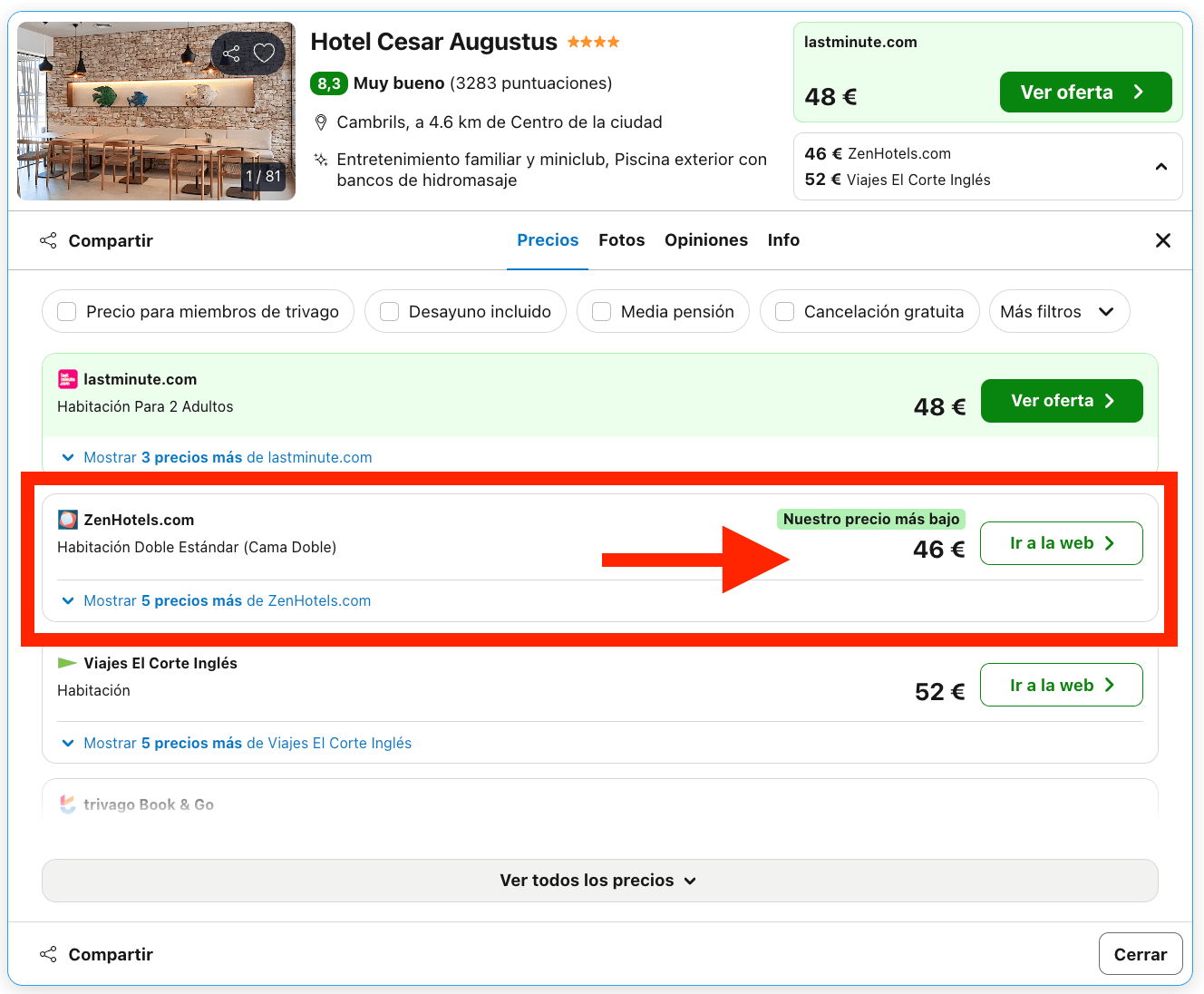
Task: Go to ZenHotels.com website
Action: pyautogui.click(x=1062, y=543)
